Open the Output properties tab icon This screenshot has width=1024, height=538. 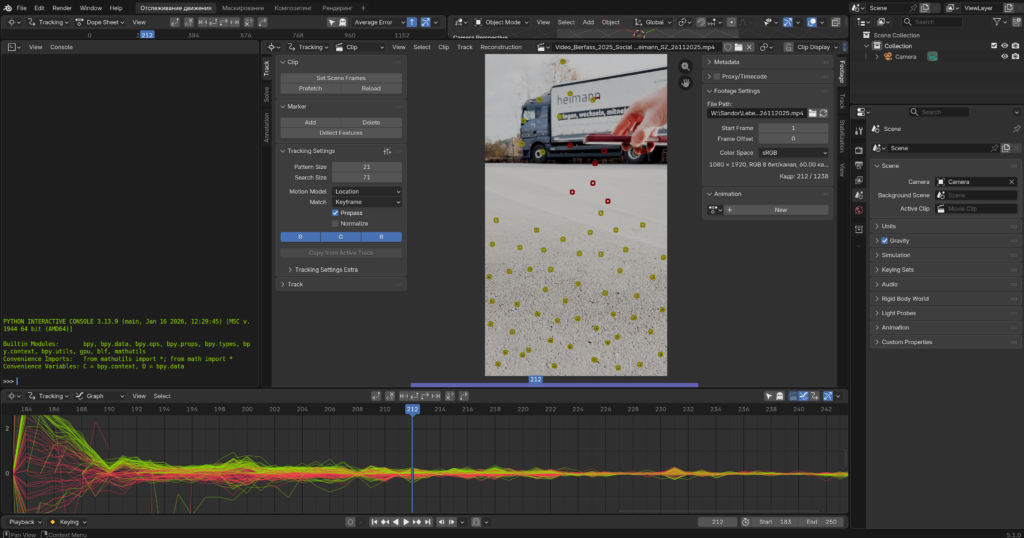point(859,165)
